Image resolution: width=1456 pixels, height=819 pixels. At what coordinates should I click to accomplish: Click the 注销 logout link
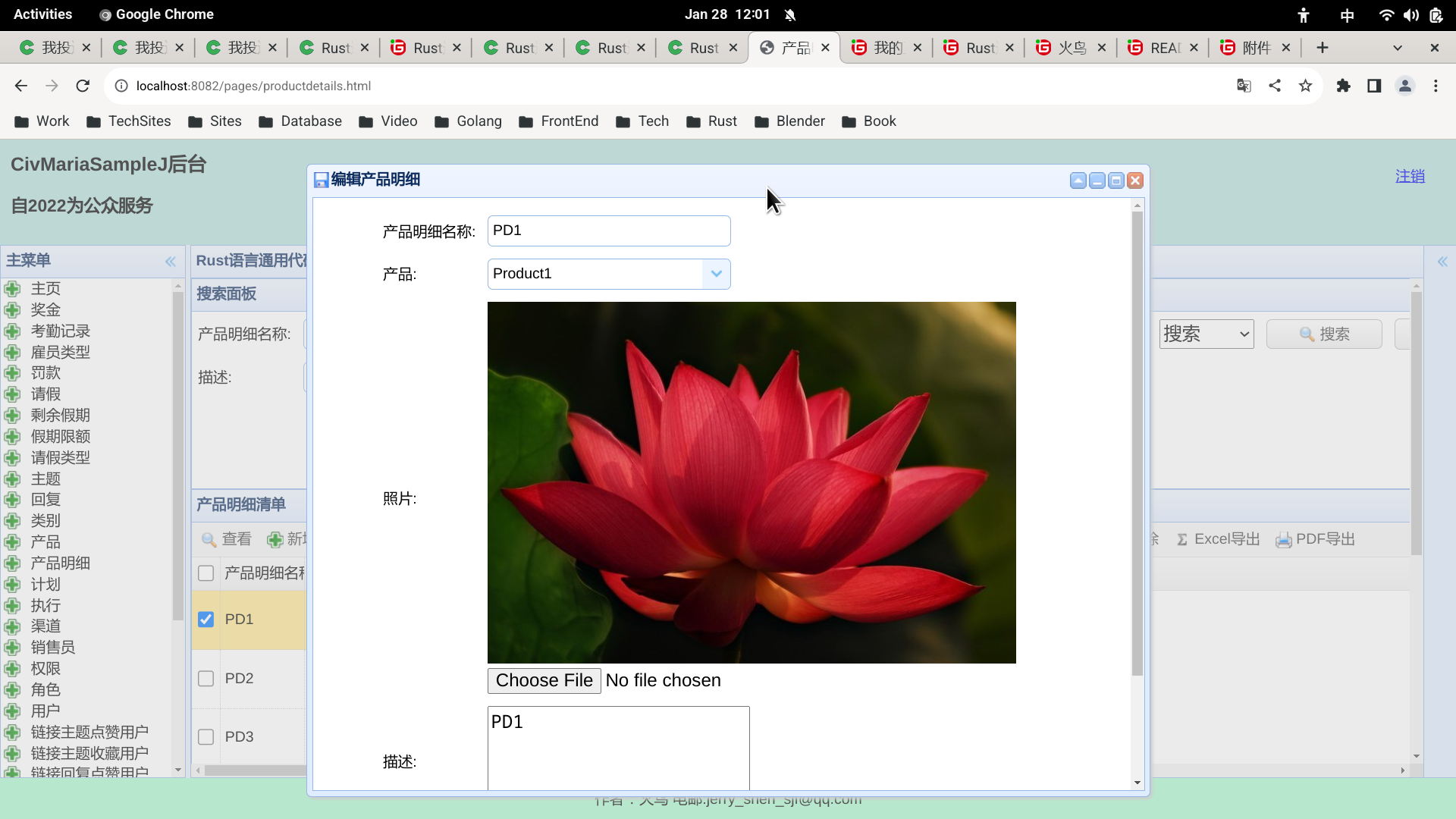point(1410,176)
